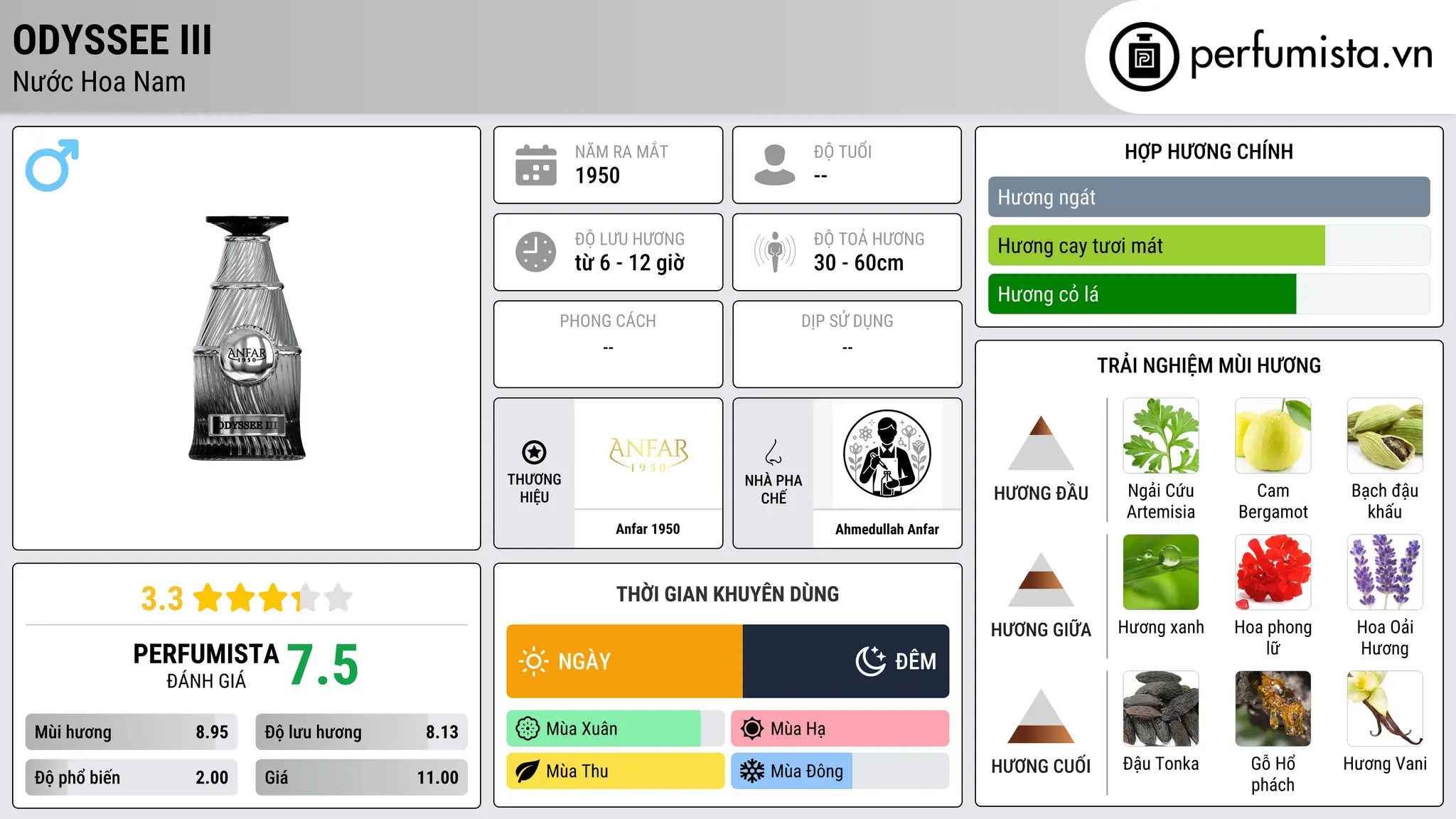Click the Hương cay tươi mát accord bar
The image size is (1456, 819).
(1209, 245)
